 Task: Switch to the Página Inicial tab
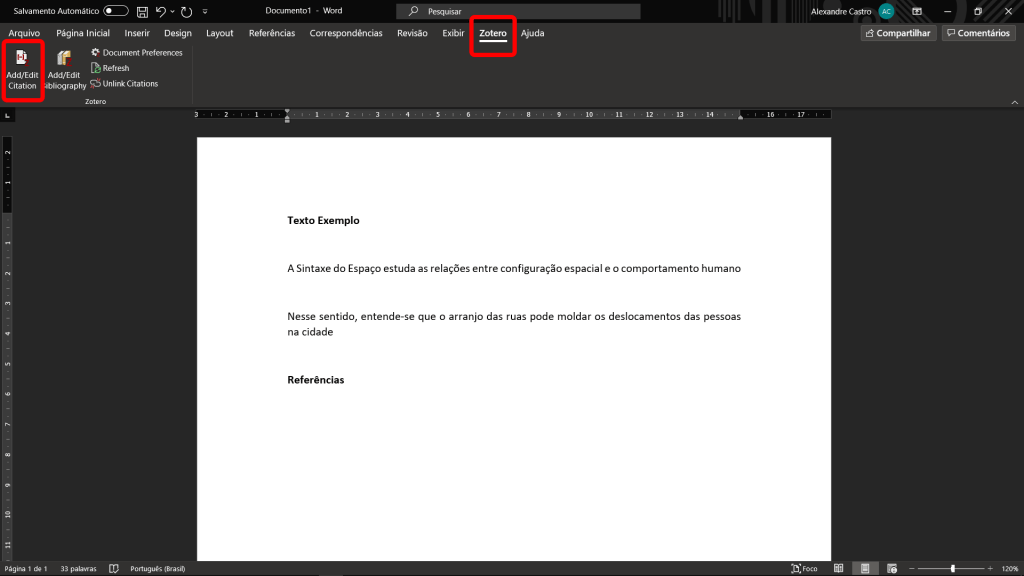pos(83,33)
